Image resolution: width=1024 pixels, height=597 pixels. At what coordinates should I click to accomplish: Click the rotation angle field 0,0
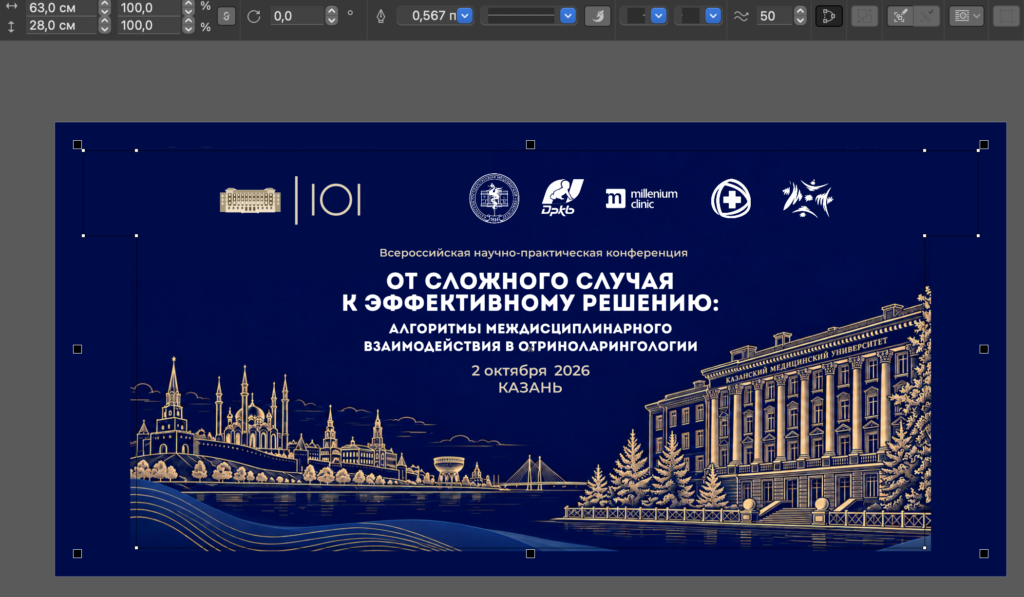(297, 16)
